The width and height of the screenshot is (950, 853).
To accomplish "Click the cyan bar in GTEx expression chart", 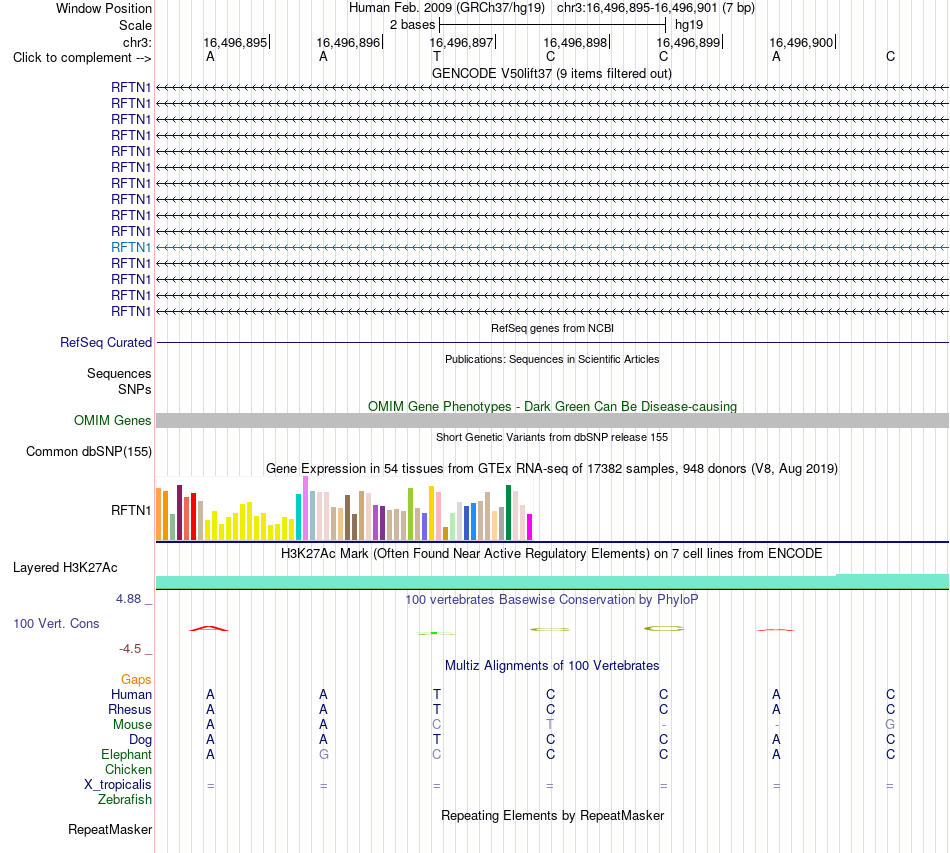I will coord(299,517).
